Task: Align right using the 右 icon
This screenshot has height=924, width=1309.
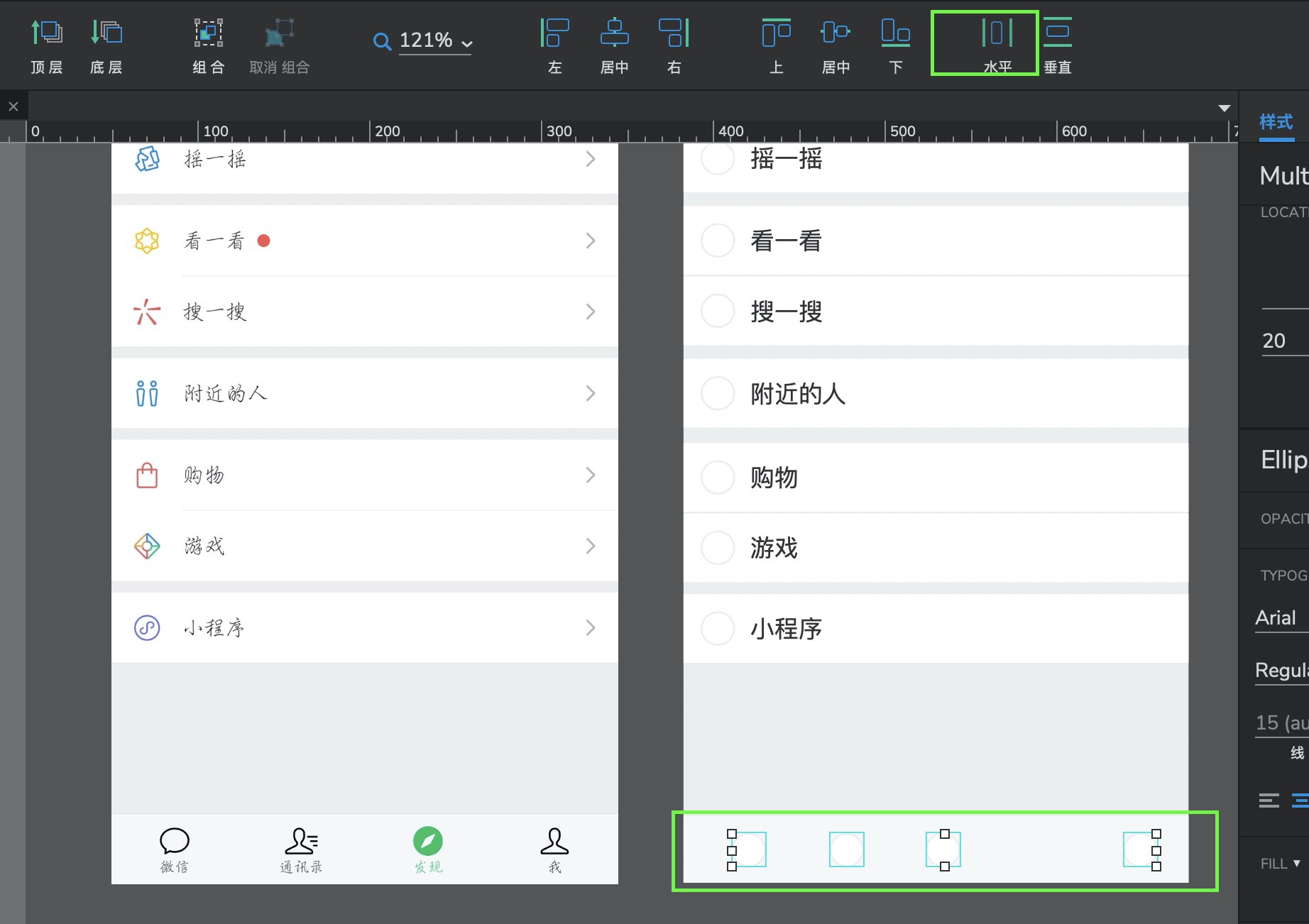Action: 674,33
